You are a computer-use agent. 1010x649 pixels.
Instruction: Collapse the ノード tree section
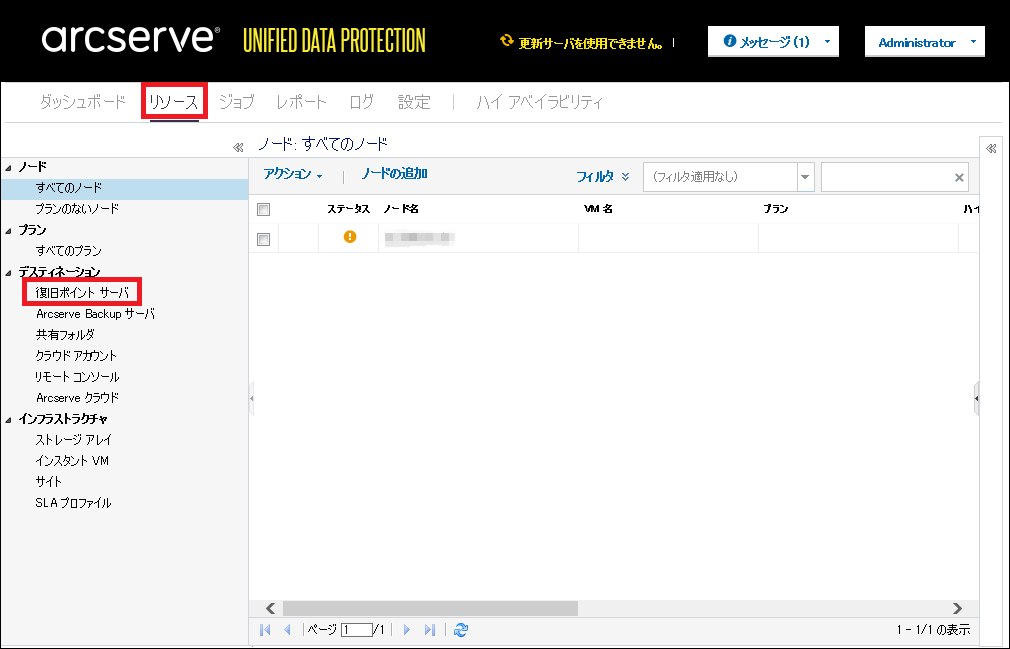coord(8,167)
